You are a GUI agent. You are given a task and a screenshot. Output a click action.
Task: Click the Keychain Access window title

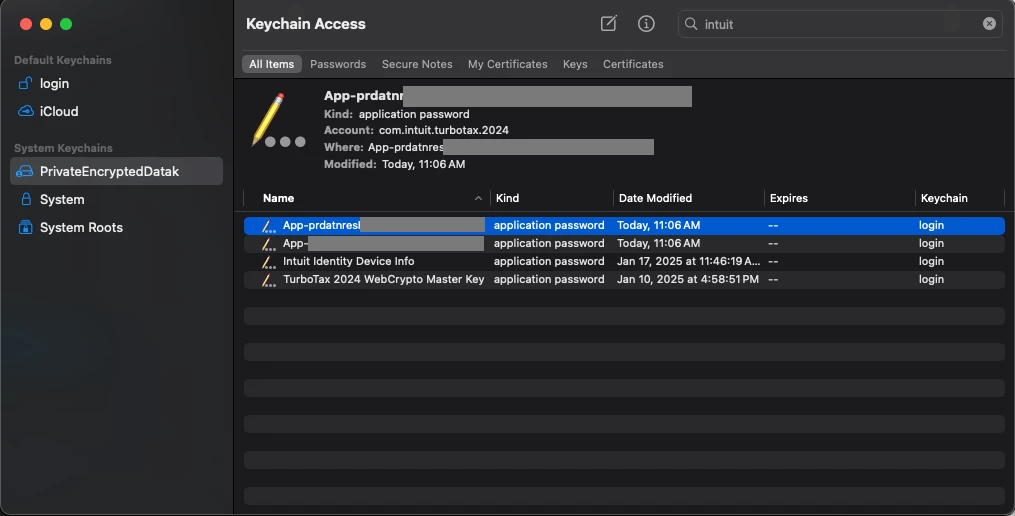point(306,24)
